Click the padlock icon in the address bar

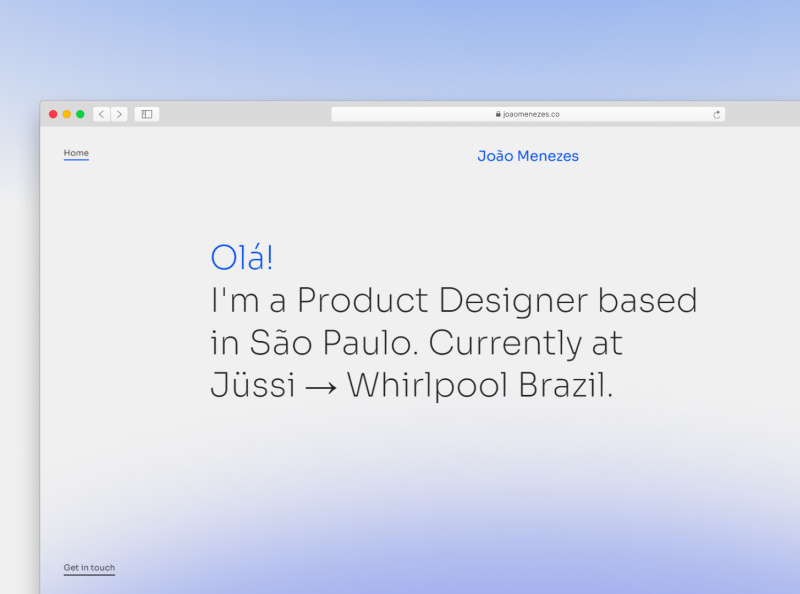[497, 114]
